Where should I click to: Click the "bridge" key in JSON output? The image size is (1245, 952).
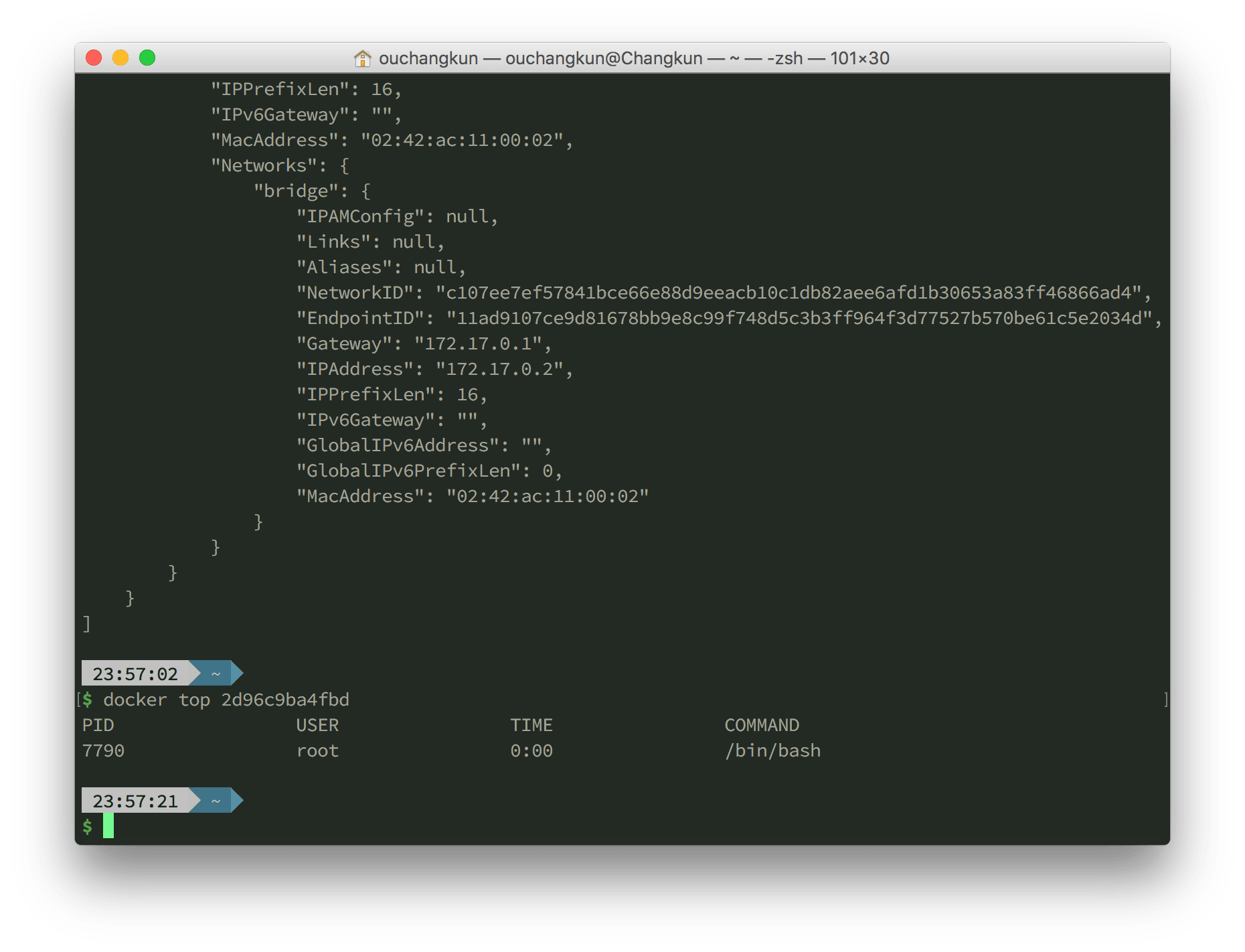pos(296,191)
